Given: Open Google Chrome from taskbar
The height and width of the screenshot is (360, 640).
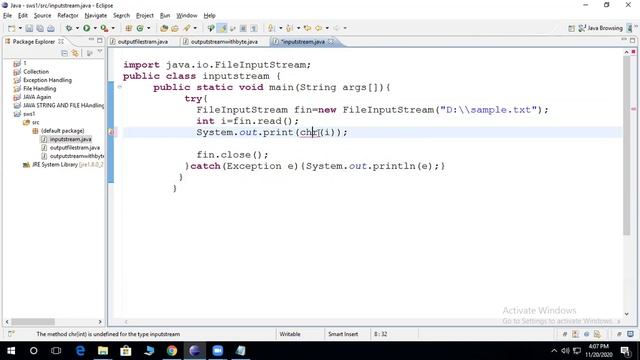Looking at the screenshot, I should tap(172, 351).
